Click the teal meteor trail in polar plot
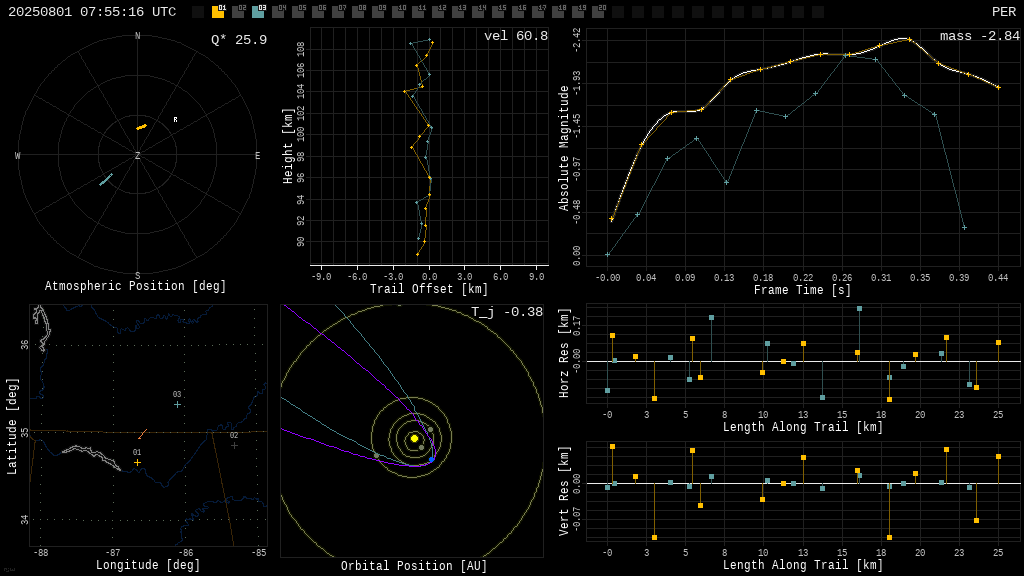1024x576 pixels. coord(106,180)
